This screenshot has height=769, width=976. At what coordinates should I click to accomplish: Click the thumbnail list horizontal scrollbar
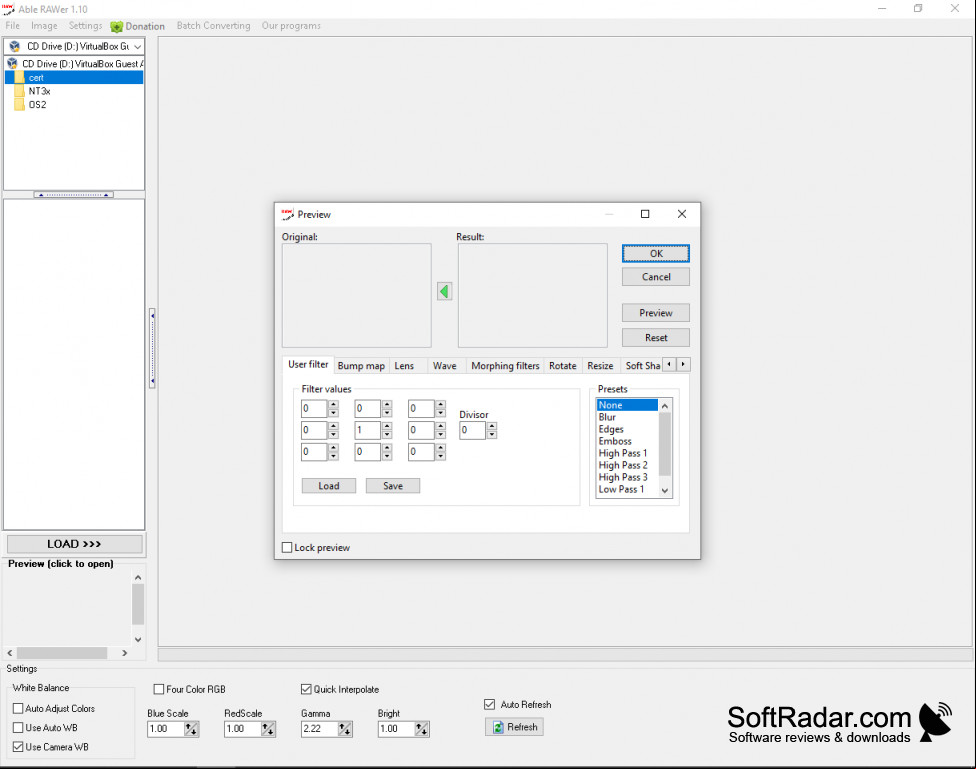click(67, 653)
